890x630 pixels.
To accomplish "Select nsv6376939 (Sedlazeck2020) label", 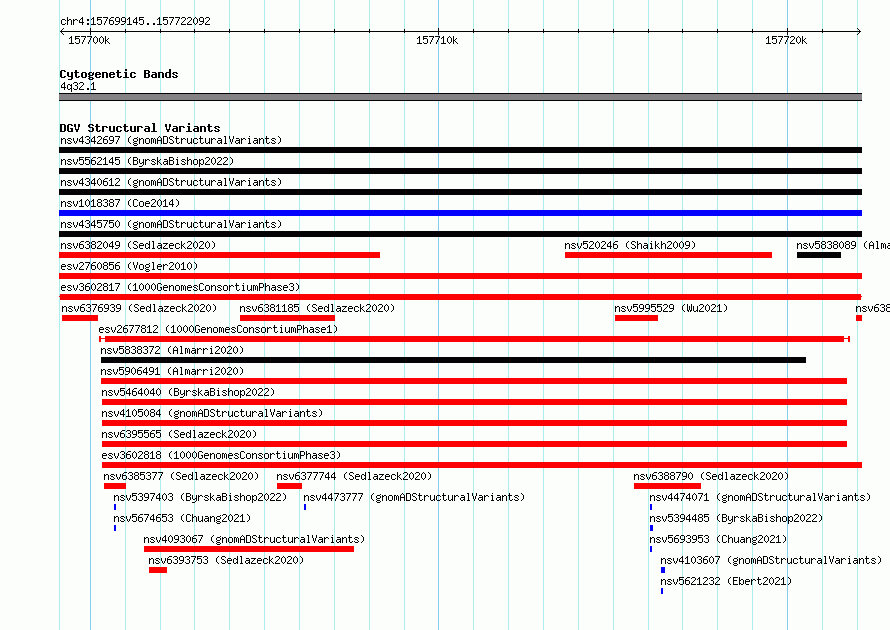I will 139,308.
